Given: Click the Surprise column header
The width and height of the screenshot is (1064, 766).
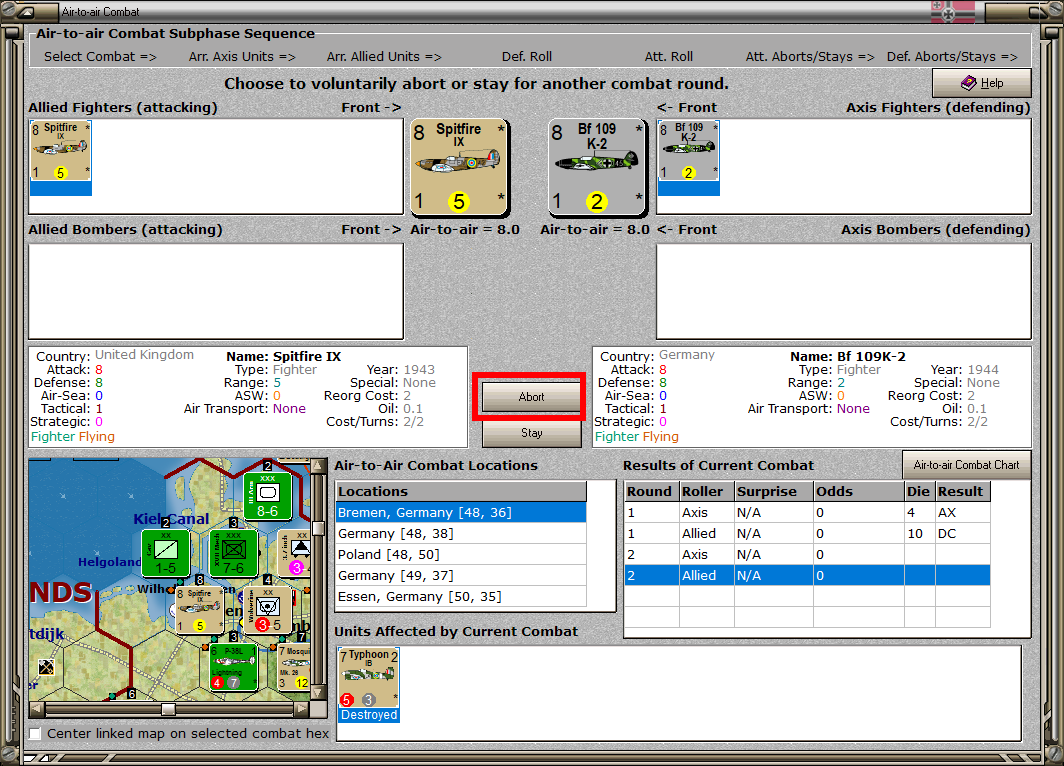Looking at the screenshot, I should pyautogui.click(x=774, y=491).
